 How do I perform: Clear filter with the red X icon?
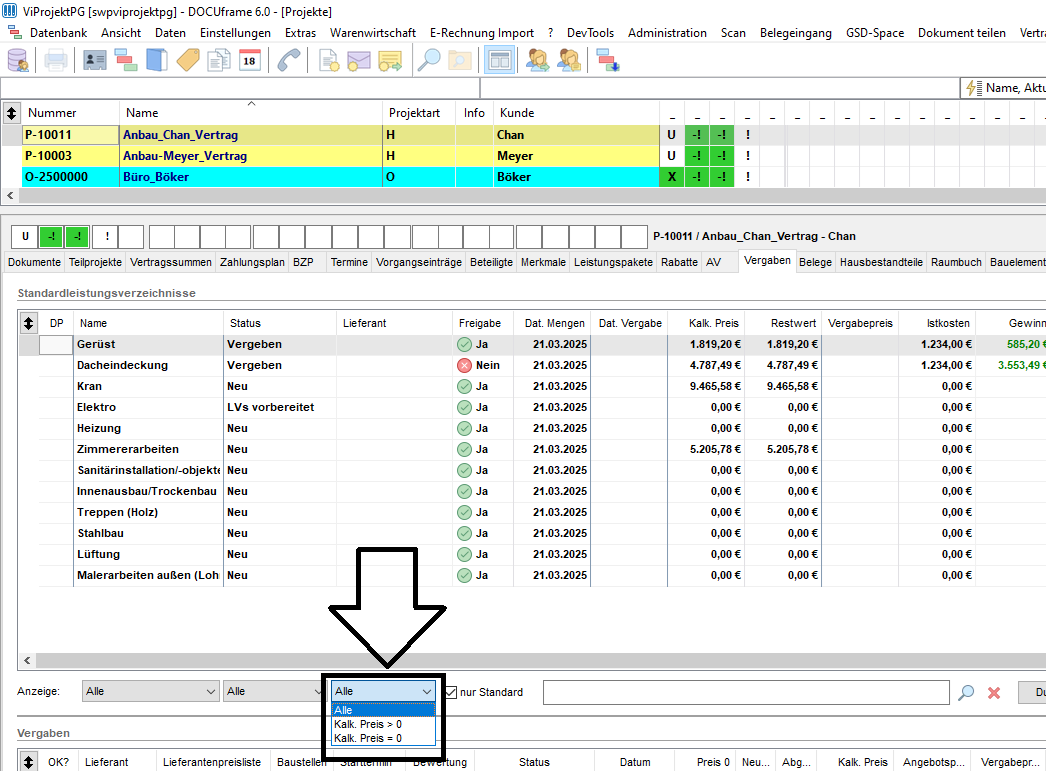coord(994,692)
